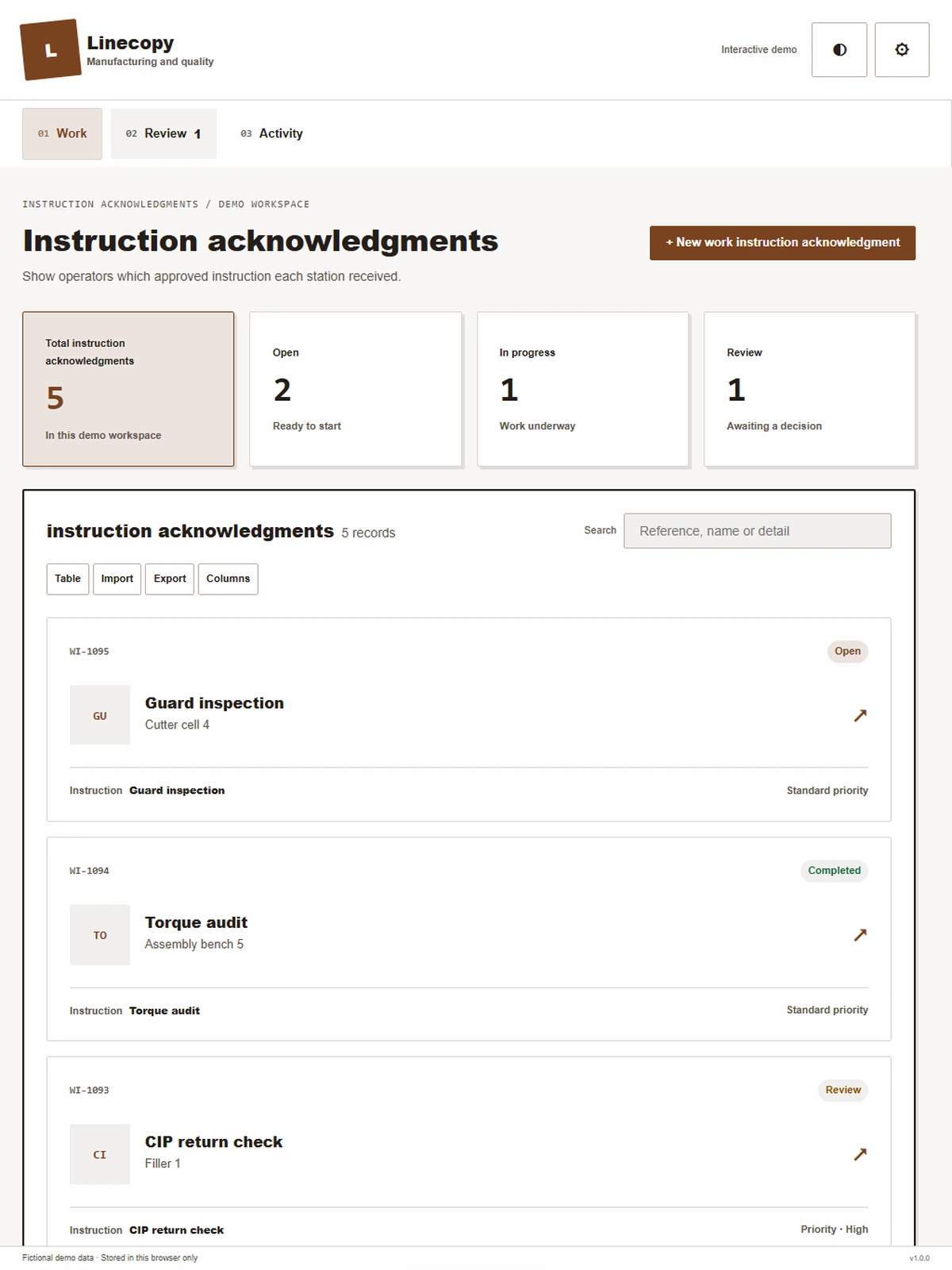Viewport: 952px width, 1270px height.
Task: Open the Columns options
Action: pos(228,579)
